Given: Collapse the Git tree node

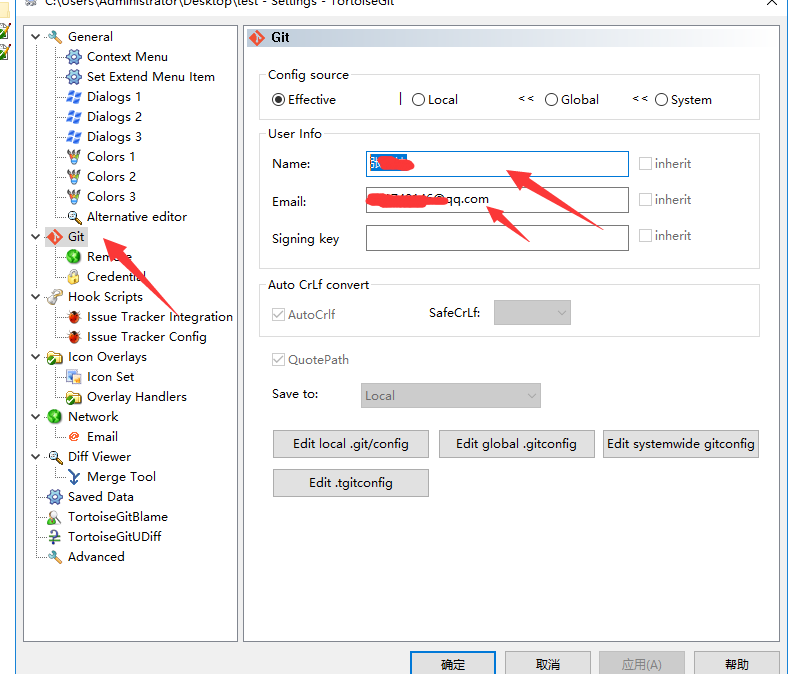Looking at the screenshot, I should click(x=35, y=237).
